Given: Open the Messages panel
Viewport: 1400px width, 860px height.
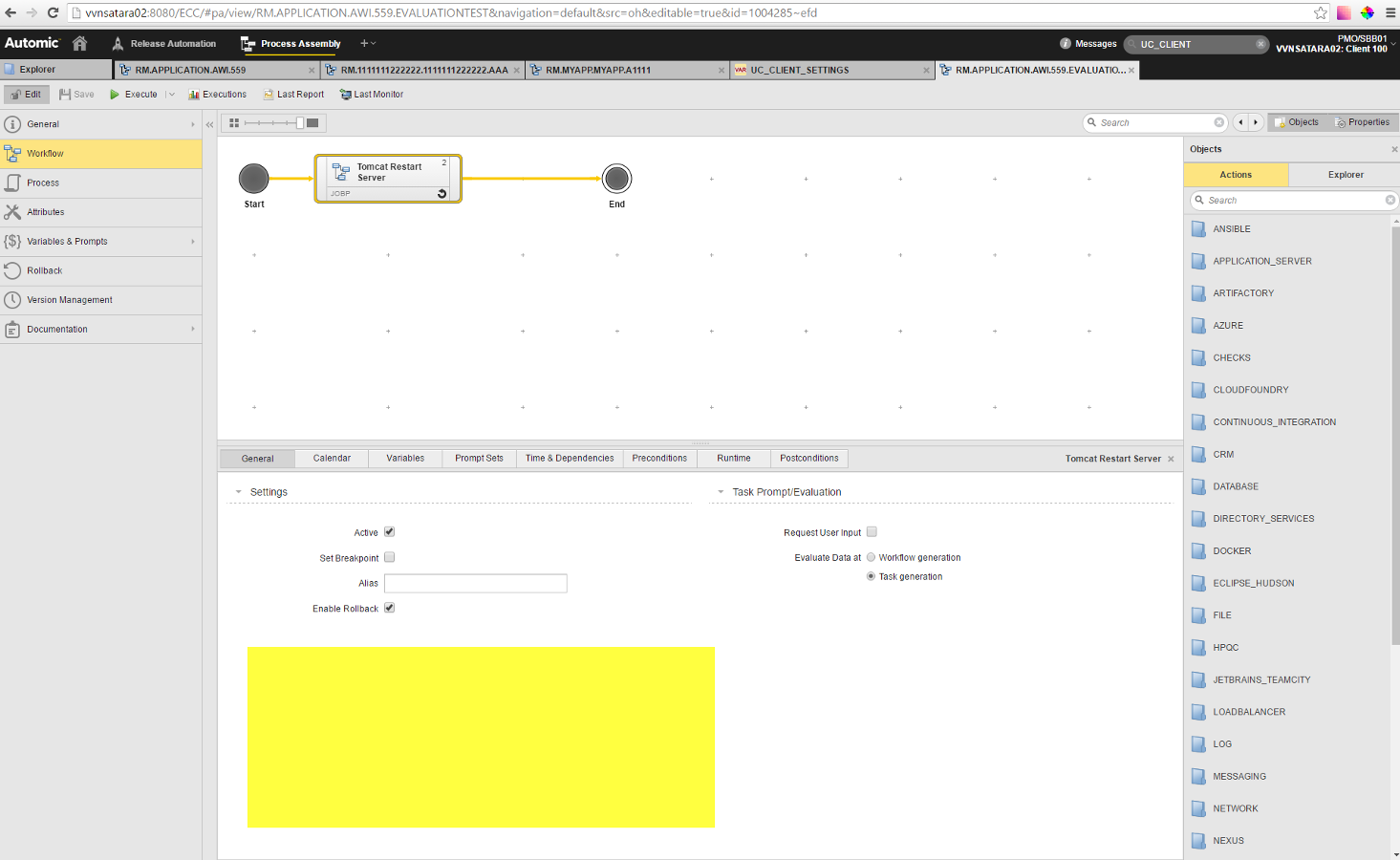Looking at the screenshot, I should click(x=1088, y=43).
